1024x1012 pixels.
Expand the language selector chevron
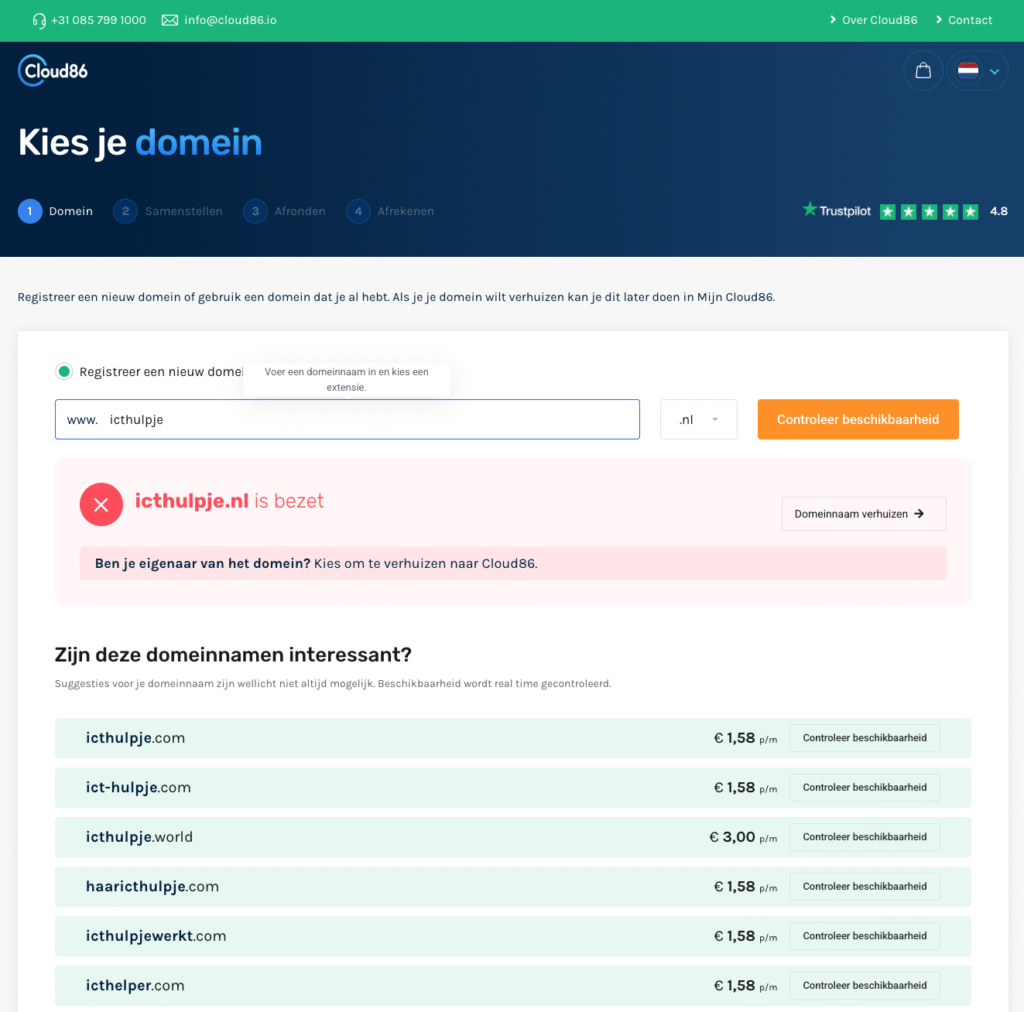(x=994, y=71)
